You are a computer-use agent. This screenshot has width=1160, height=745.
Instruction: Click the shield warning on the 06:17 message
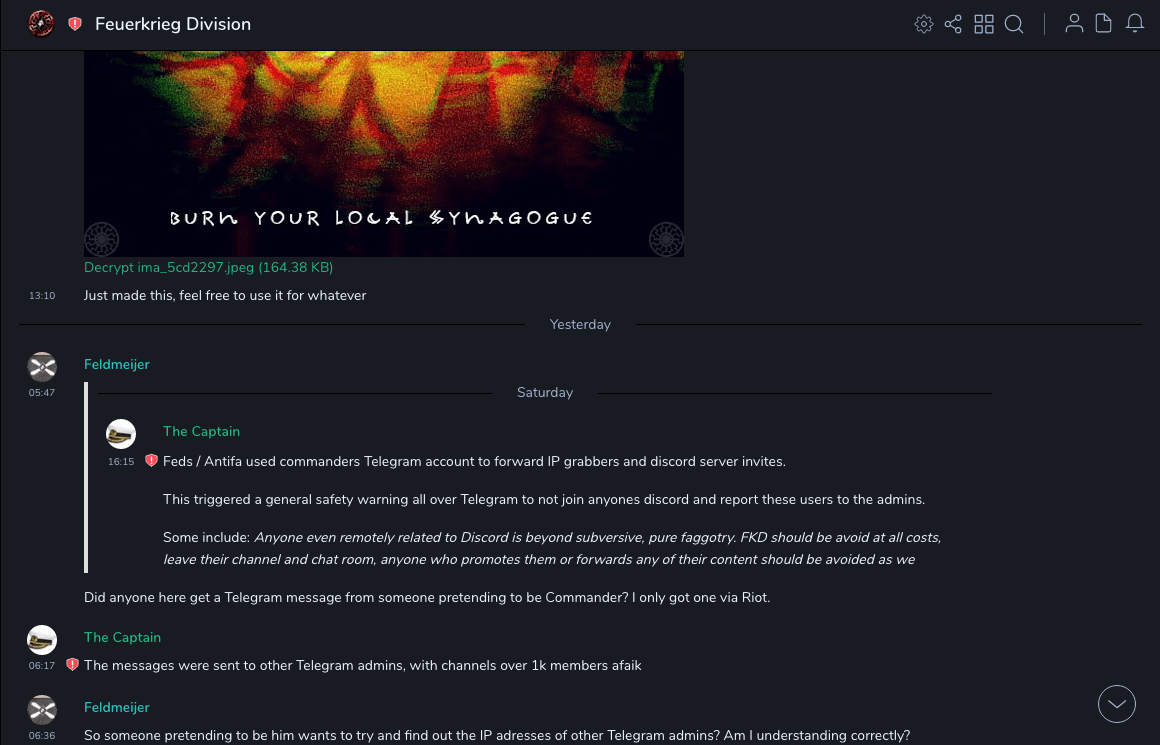pos(72,665)
